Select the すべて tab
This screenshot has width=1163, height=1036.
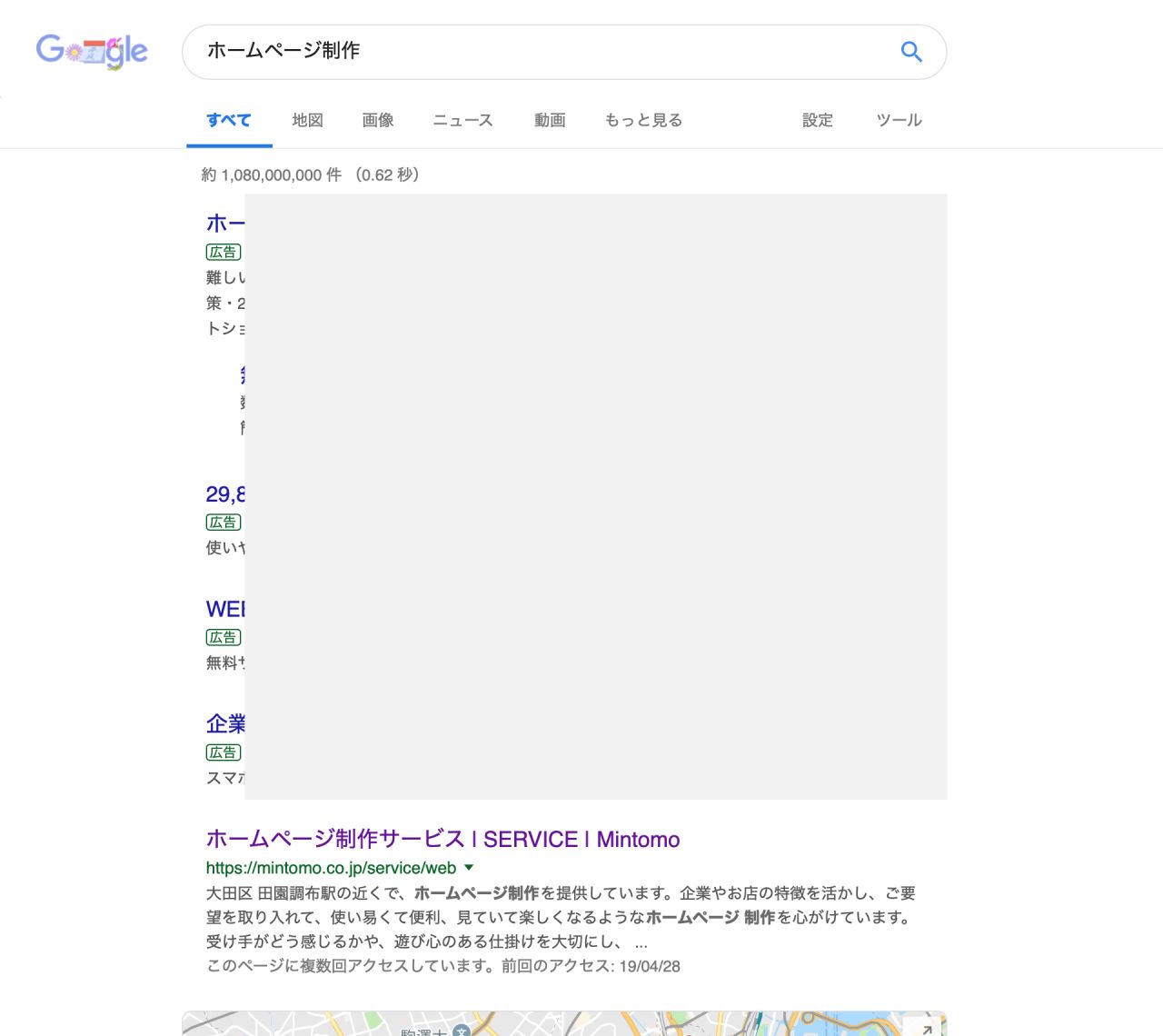click(228, 120)
